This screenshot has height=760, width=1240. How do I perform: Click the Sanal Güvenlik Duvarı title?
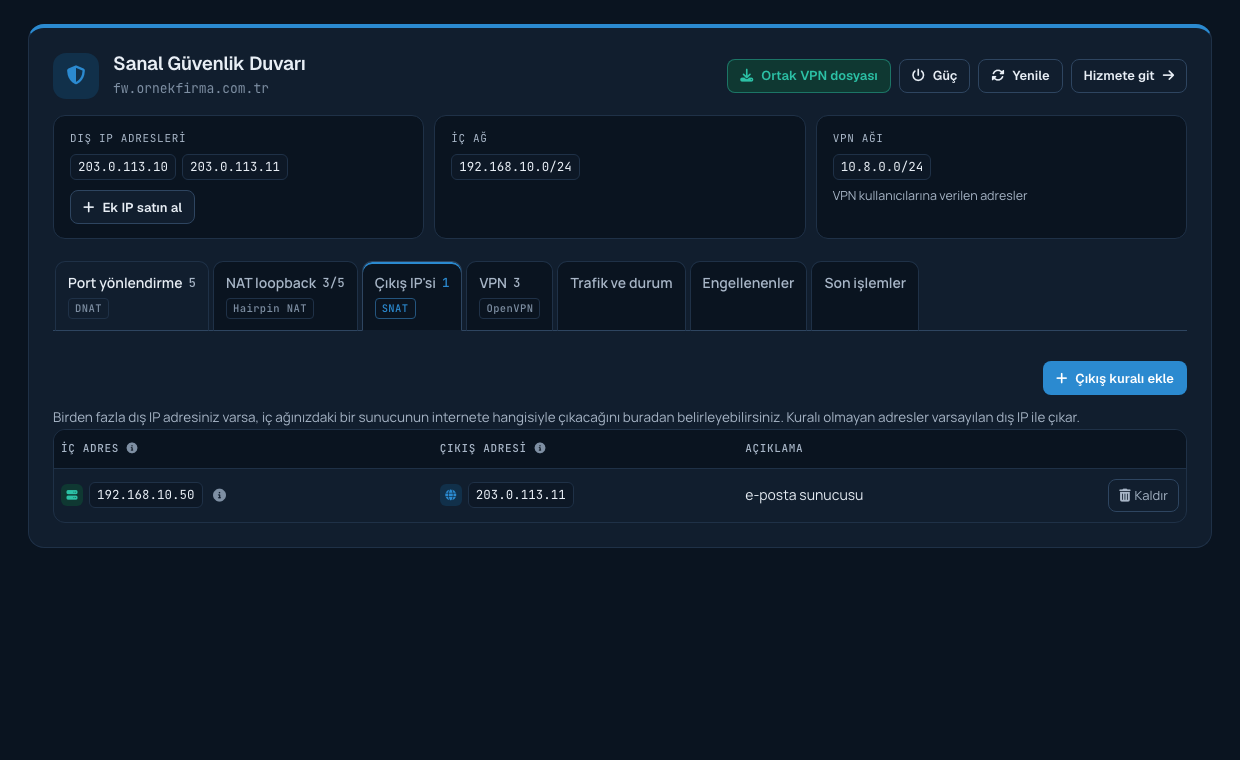[x=209, y=64]
